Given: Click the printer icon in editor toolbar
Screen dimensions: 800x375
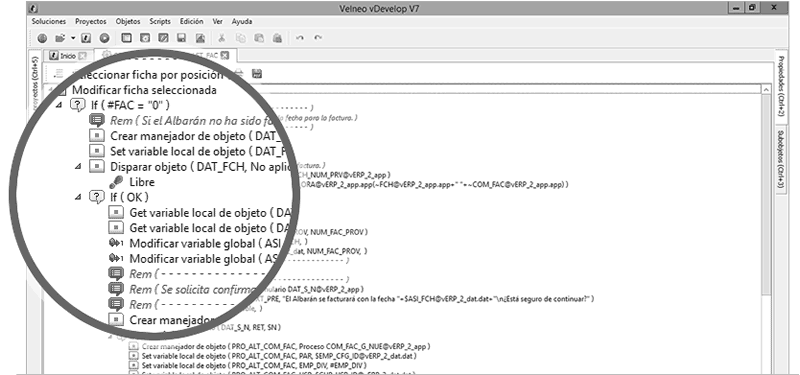Looking at the screenshot, I should [238, 74].
